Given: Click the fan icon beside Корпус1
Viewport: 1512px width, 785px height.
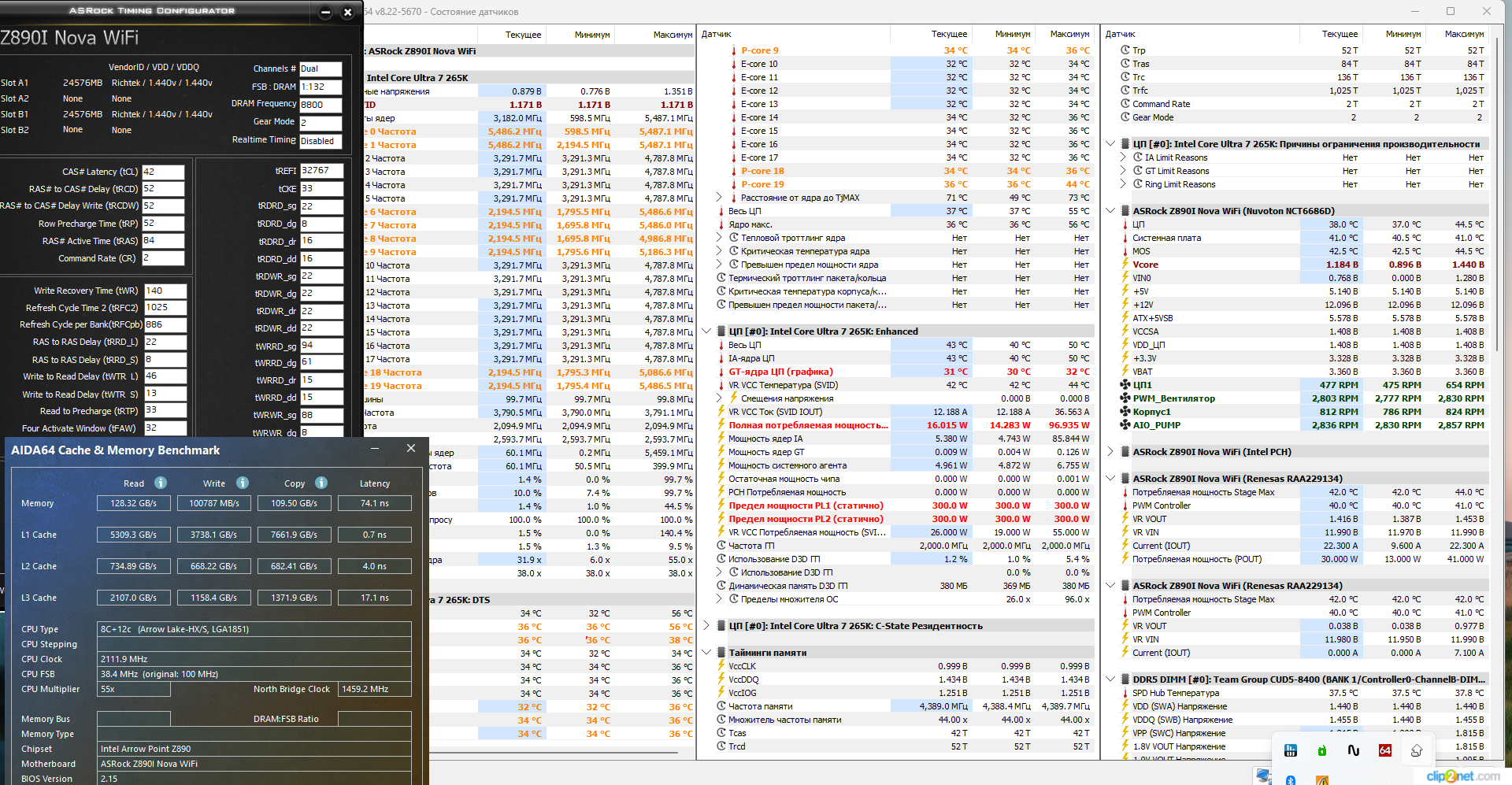Looking at the screenshot, I should point(1125,412).
